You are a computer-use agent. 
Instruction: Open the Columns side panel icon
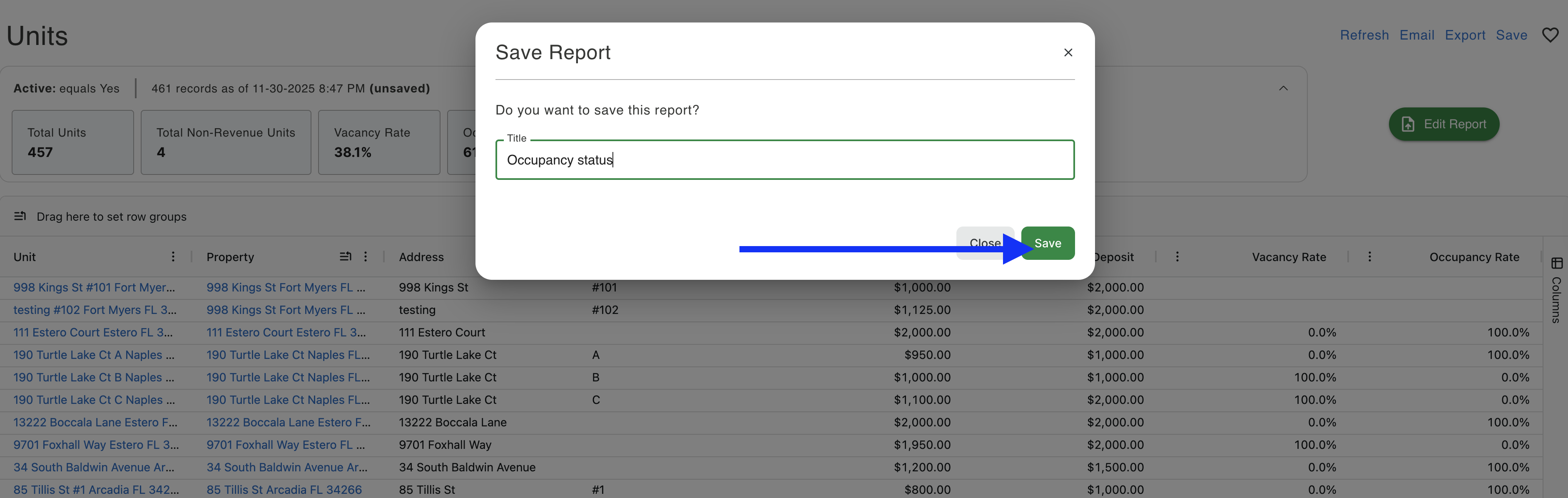click(1556, 264)
